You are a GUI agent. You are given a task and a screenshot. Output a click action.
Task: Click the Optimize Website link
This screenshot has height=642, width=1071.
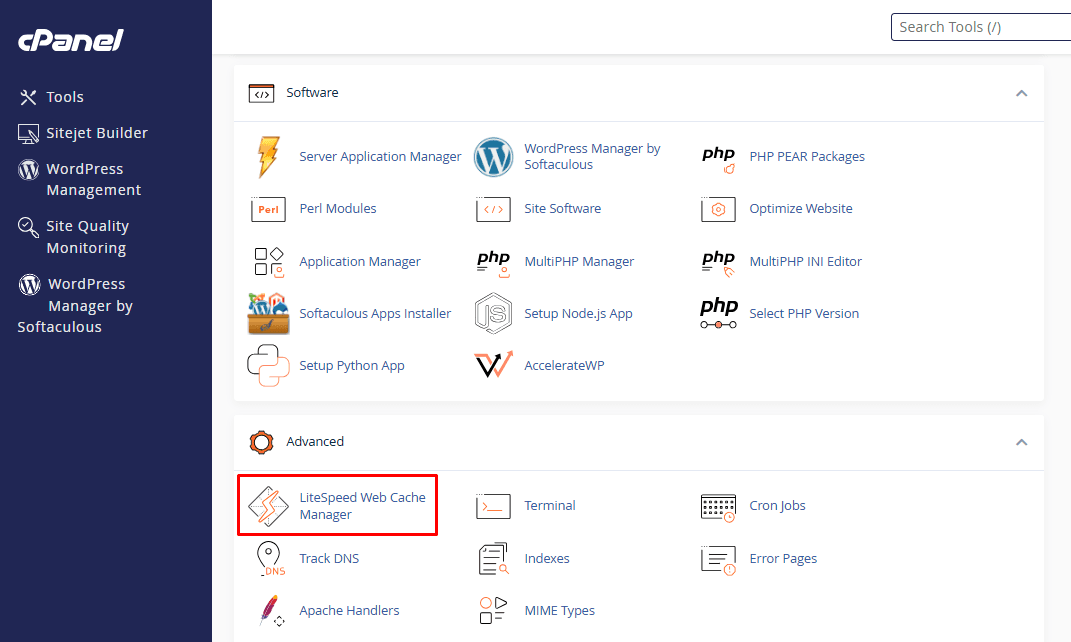click(801, 208)
